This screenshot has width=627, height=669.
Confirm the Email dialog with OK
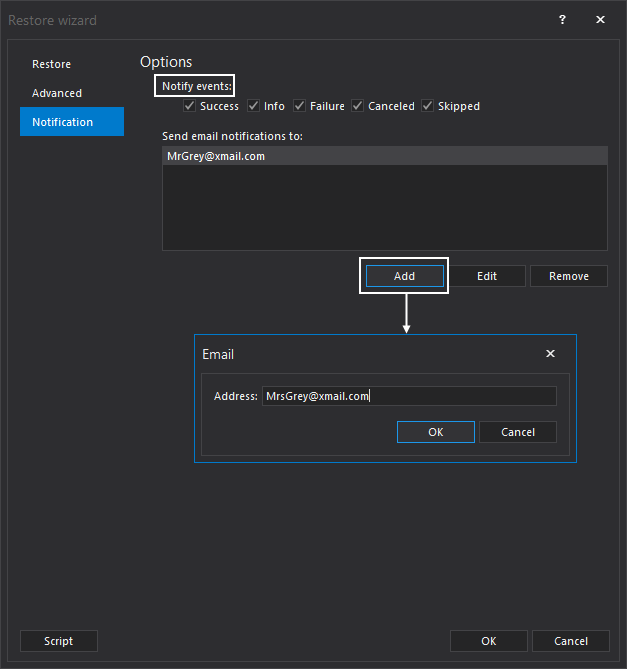pyautogui.click(x=435, y=432)
